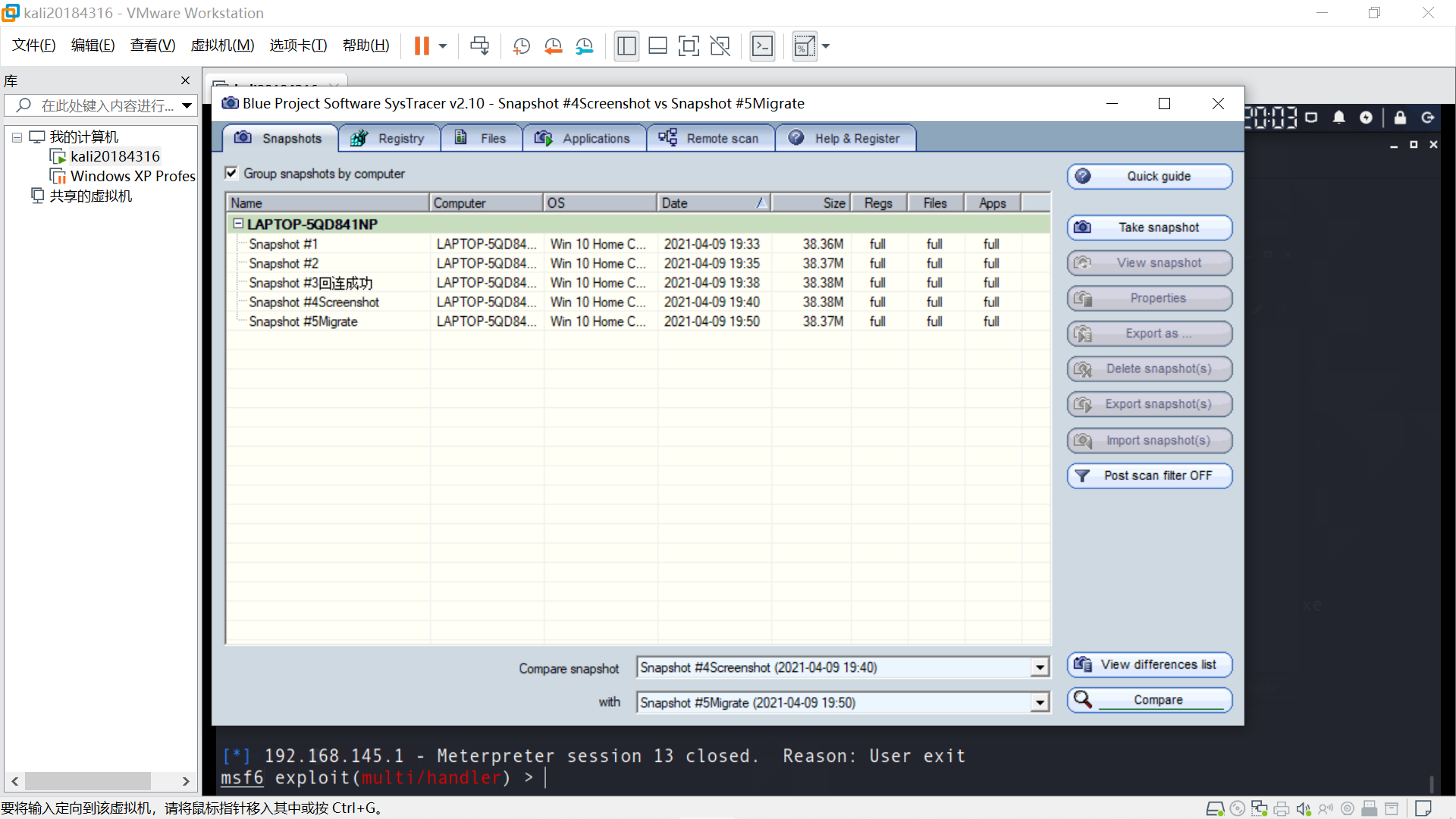Click the library horizontal scrollbar thumb
This screenshot has height=819, width=1456.
(x=87, y=781)
